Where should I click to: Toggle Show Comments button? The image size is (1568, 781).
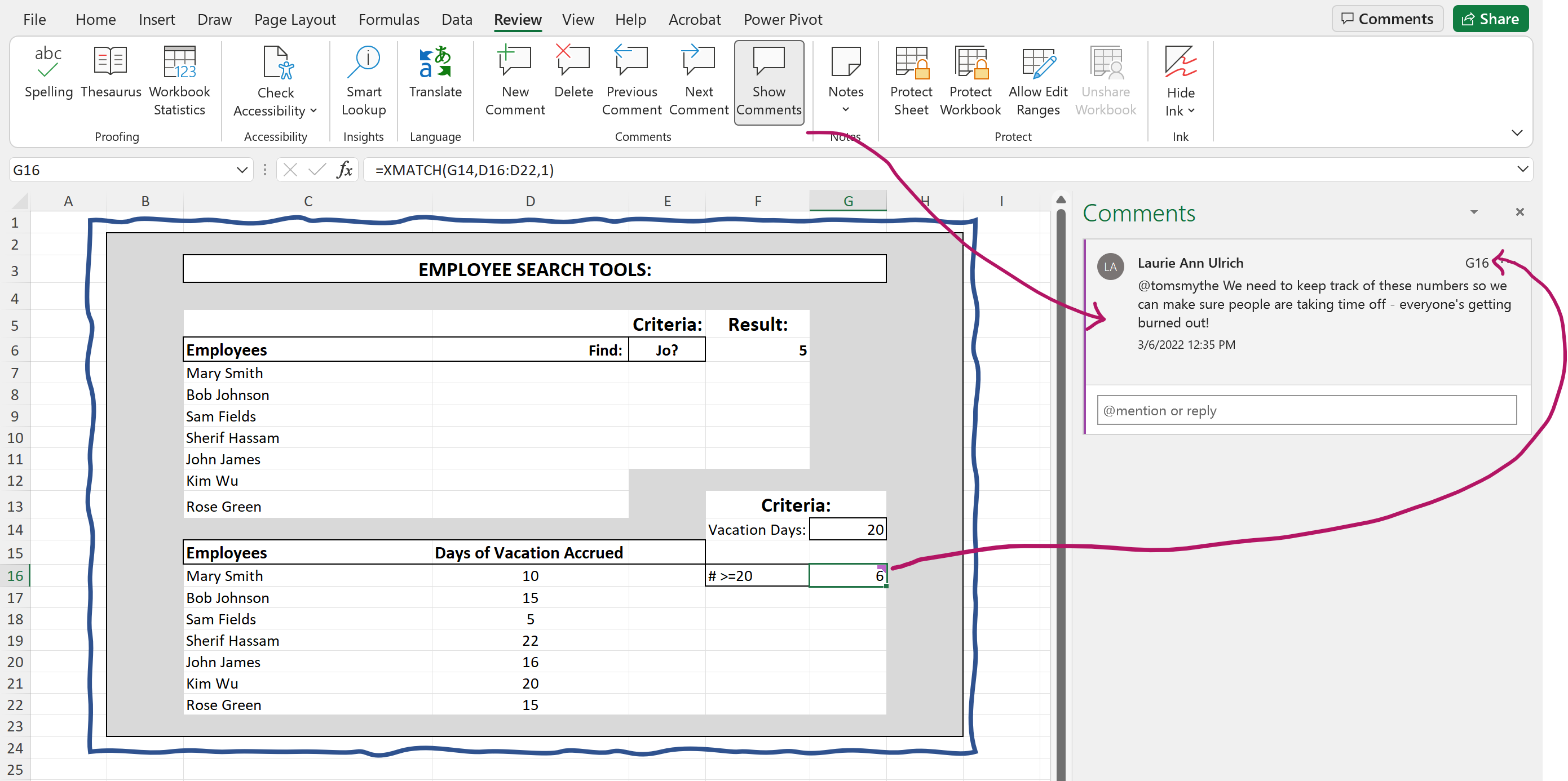pos(769,81)
